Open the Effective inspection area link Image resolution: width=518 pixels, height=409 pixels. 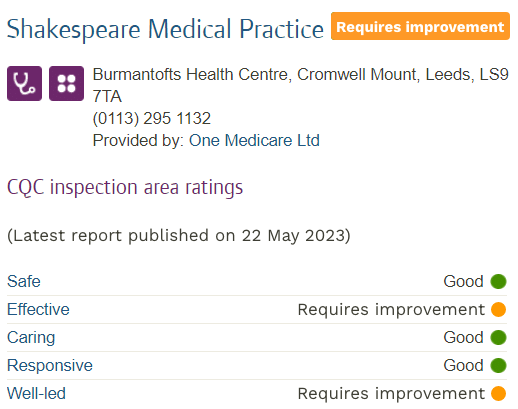[x=38, y=309]
